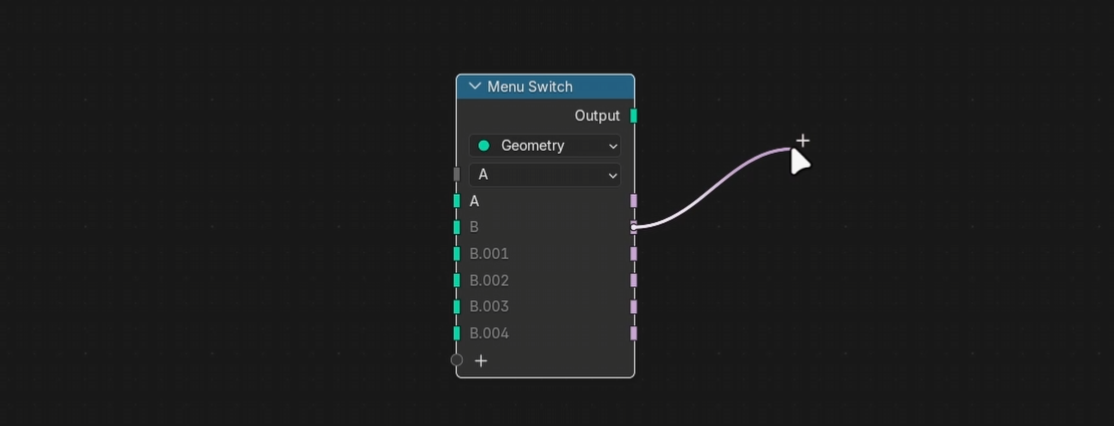Image resolution: width=1114 pixels, height=426 pixels.
Task: Click the A input label
Action: (x=475, y=202)
